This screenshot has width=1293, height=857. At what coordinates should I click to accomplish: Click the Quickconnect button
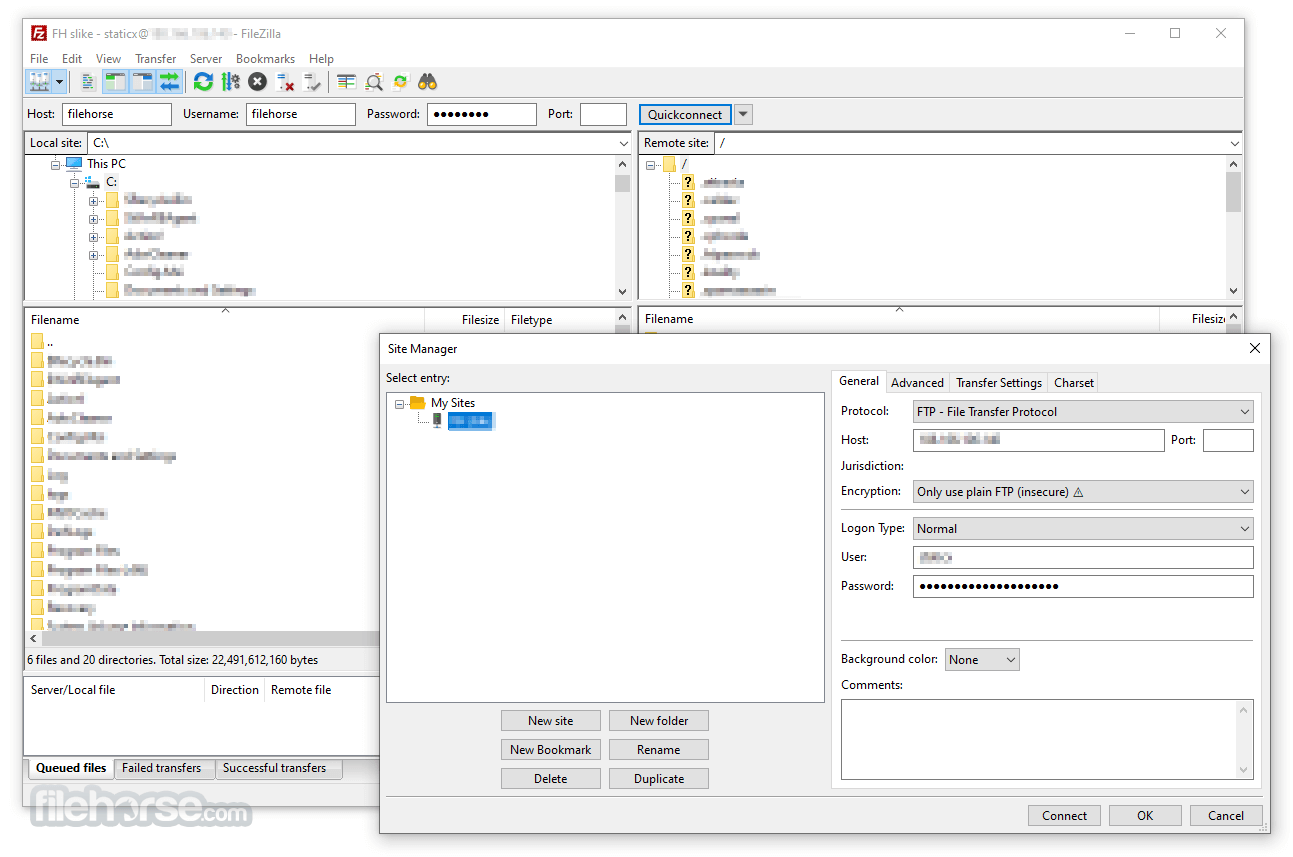tap(685, 114)
